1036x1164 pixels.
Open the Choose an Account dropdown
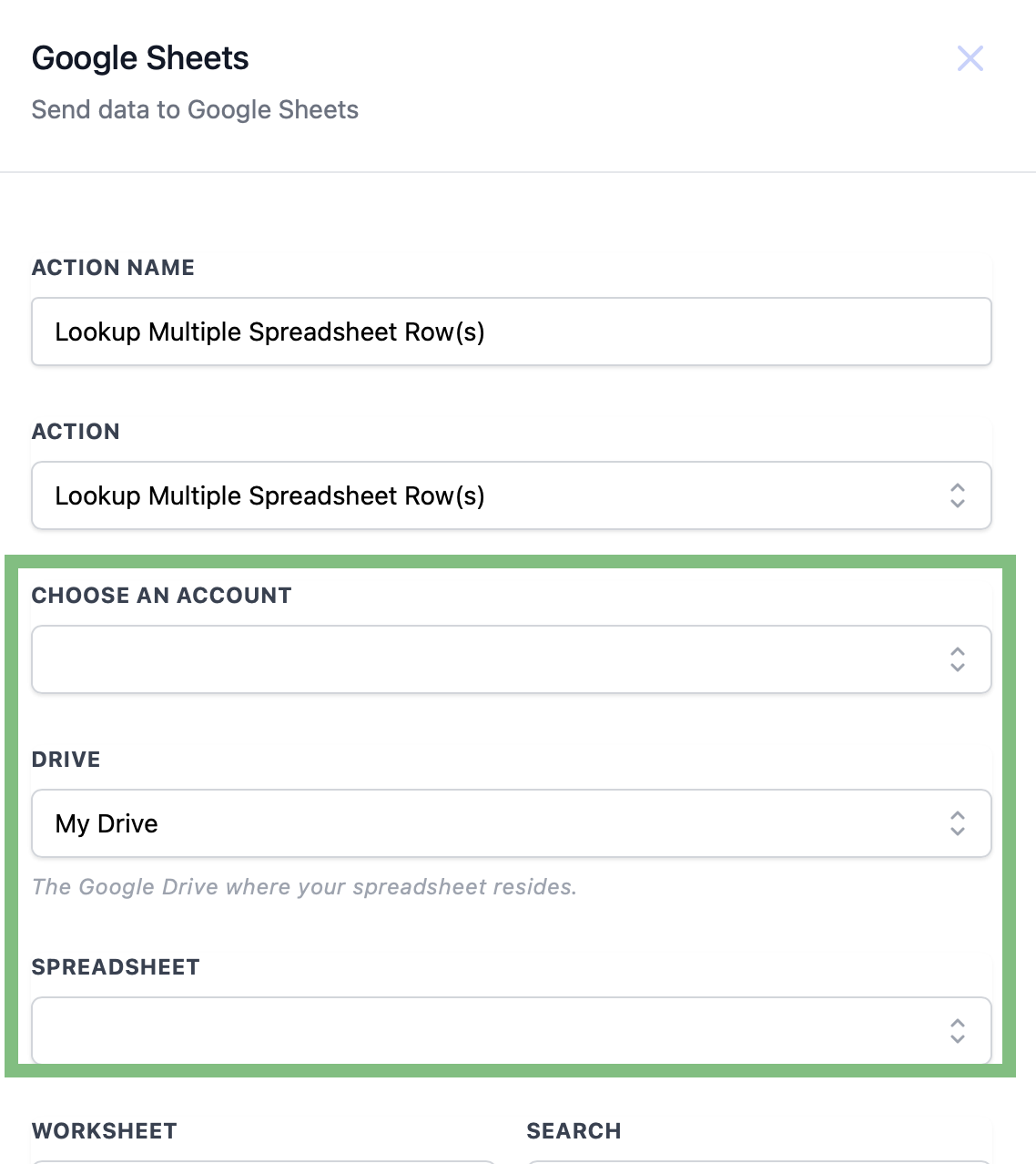(512, 659)
